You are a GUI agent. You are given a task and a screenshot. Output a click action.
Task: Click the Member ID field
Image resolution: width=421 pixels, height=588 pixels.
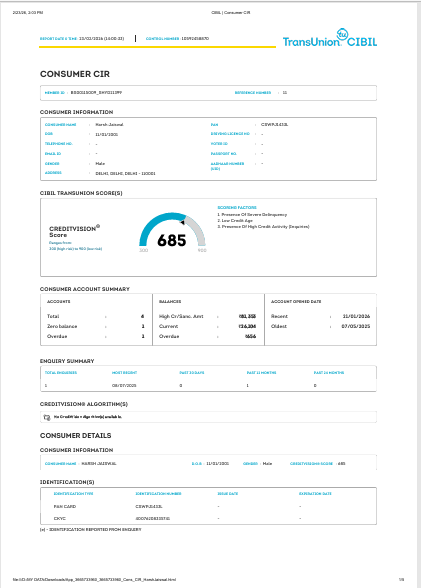click(83, 93)
